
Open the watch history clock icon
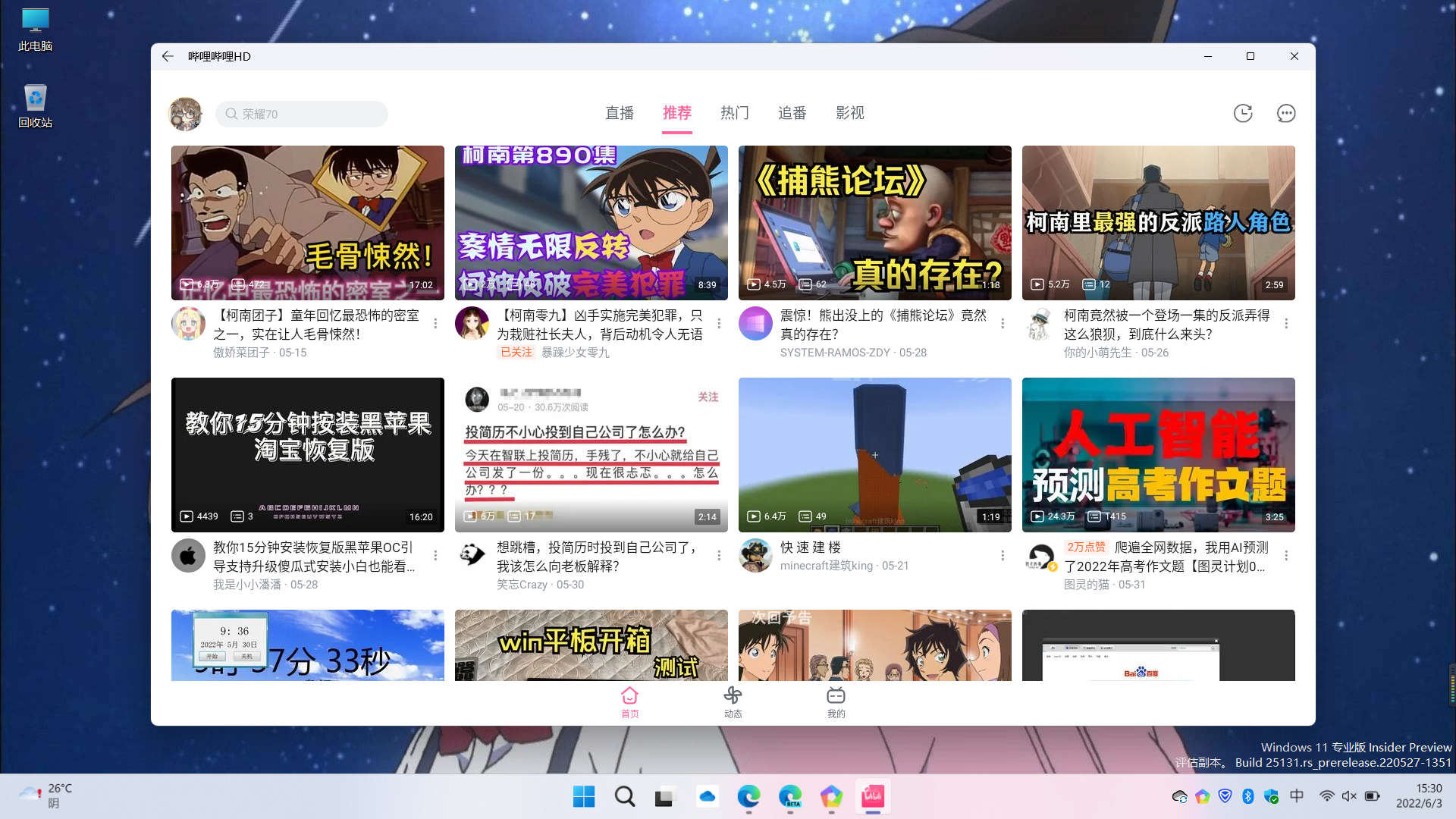(1243, 113)
